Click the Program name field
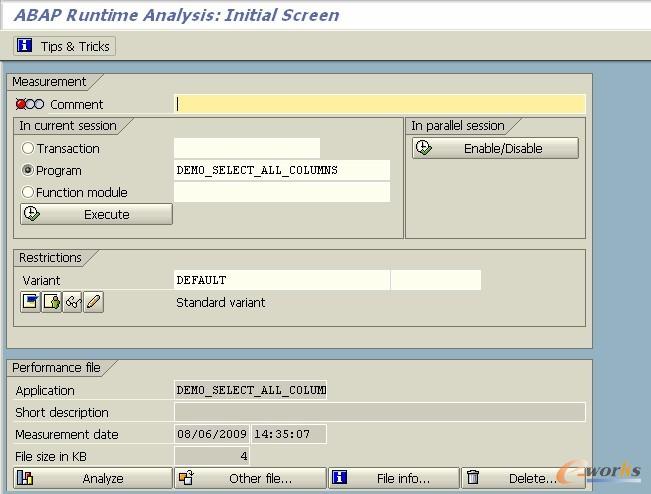The image size is (651, 494). tap(282, 170)
